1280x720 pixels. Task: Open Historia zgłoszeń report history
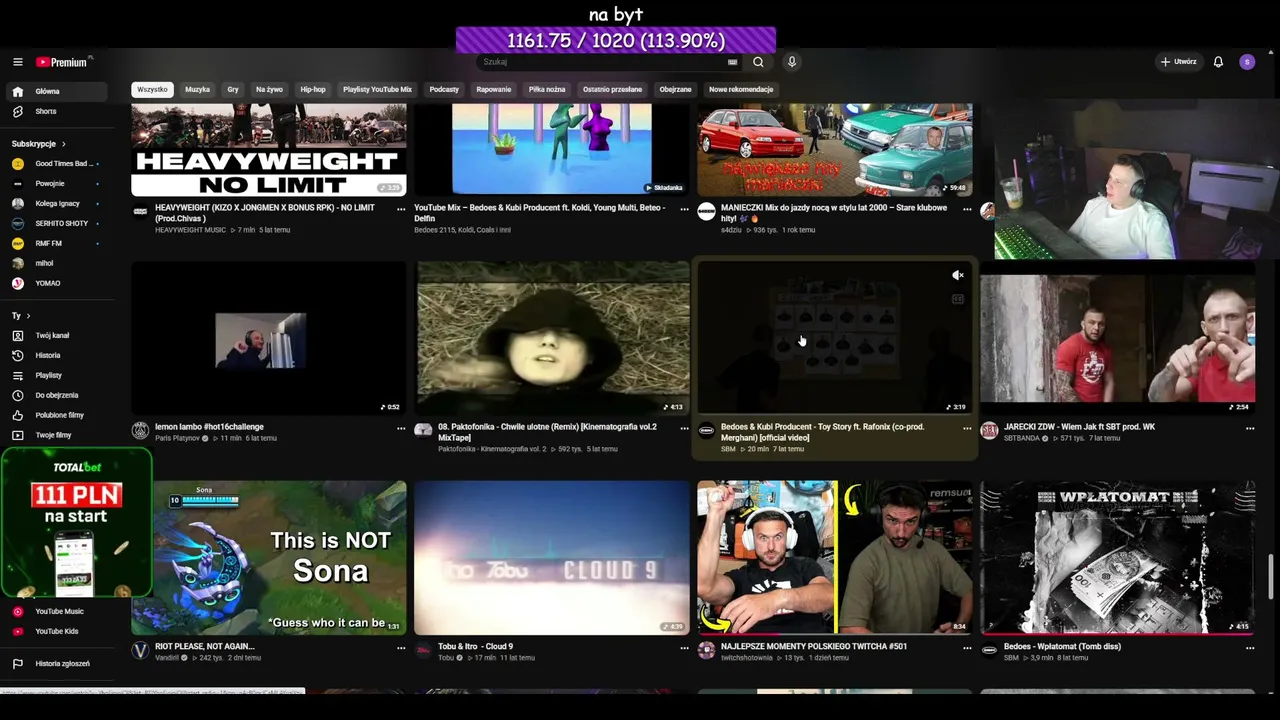click(55, 663)
